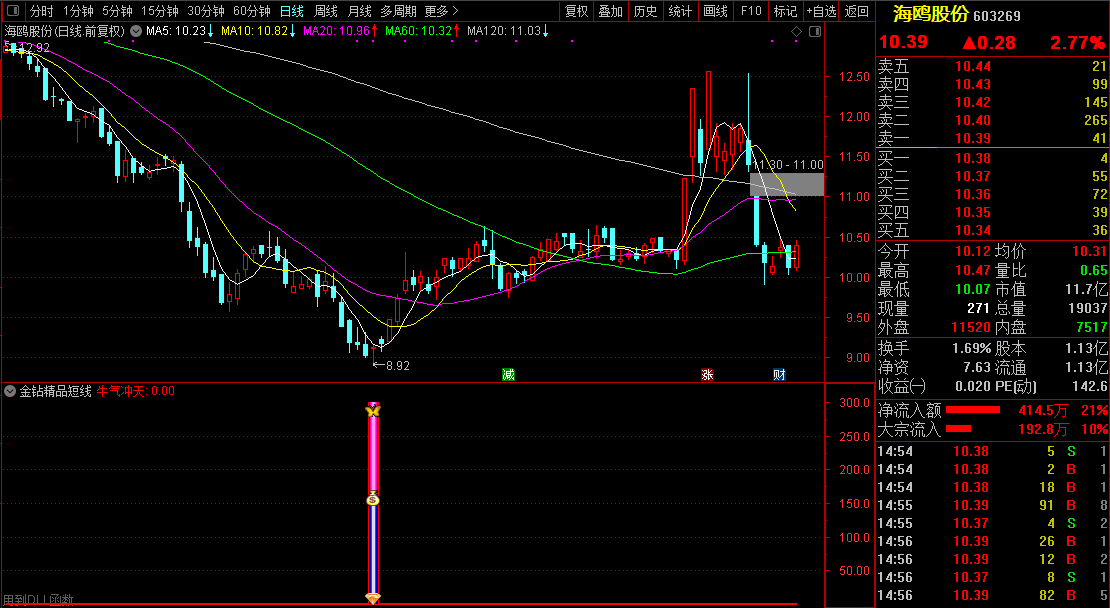Expand the 更多 periods menu
Screen dimensions: 1110x608
pyautogui.click(x=441, y=11)
